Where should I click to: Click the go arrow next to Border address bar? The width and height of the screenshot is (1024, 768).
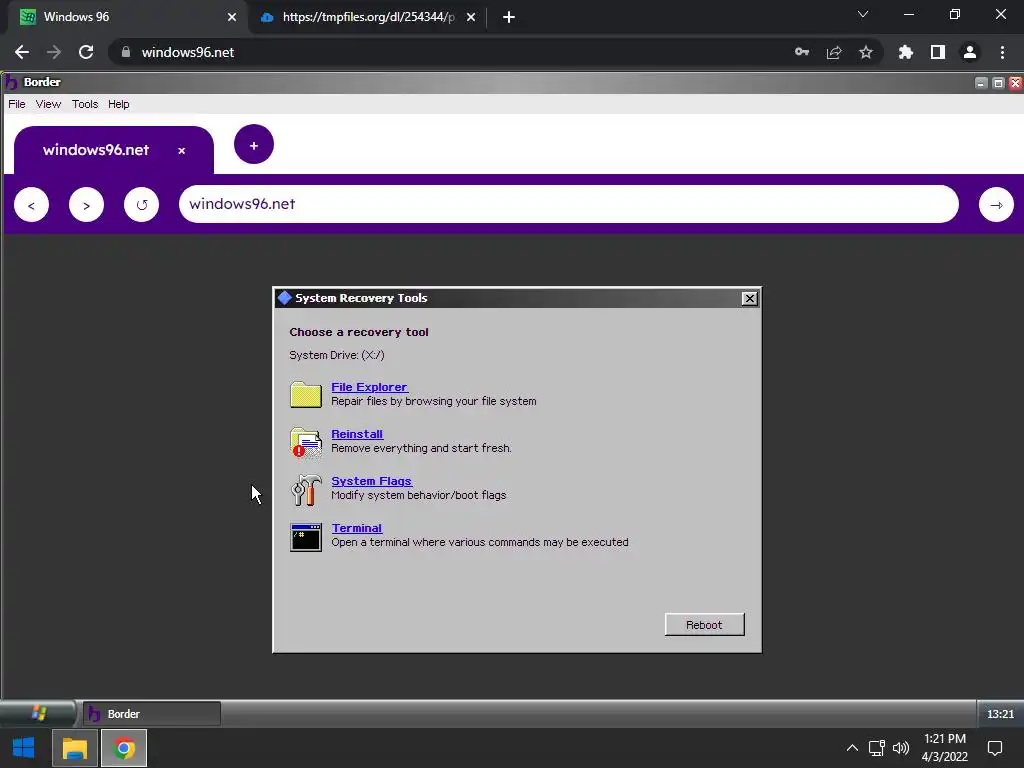[x=996, y=205]
